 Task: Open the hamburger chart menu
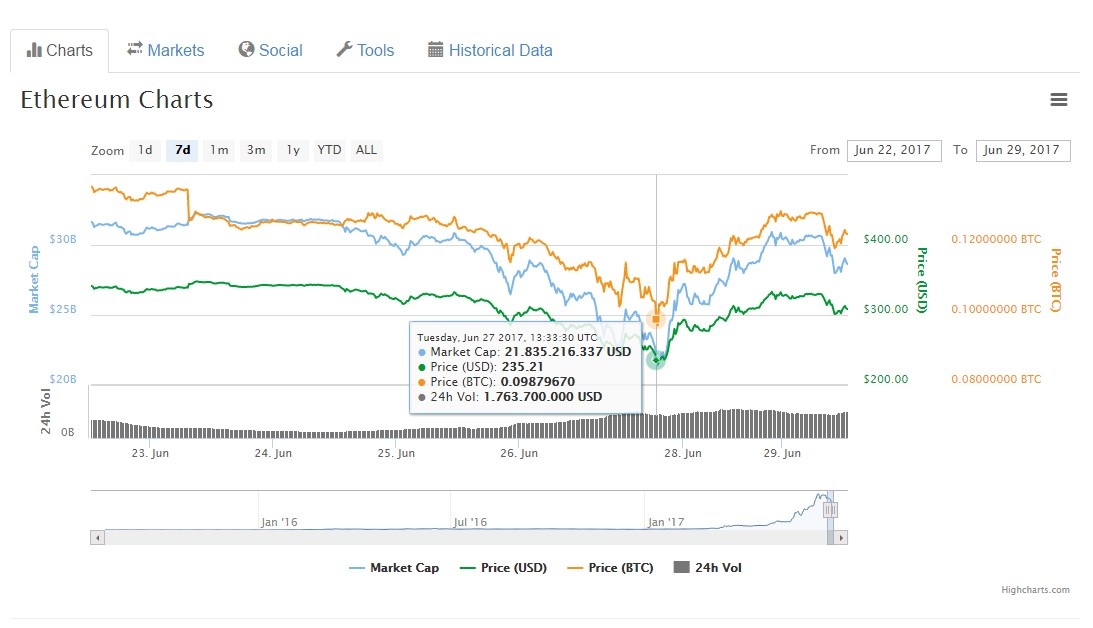(x=1059, y=99)
